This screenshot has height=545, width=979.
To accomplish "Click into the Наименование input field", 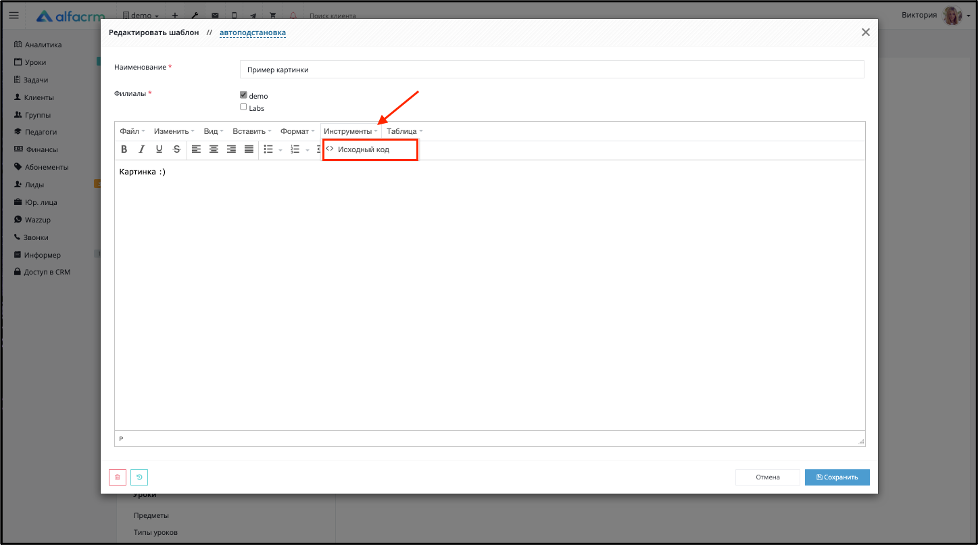I will pyautogui.click(x=552, y=69).
